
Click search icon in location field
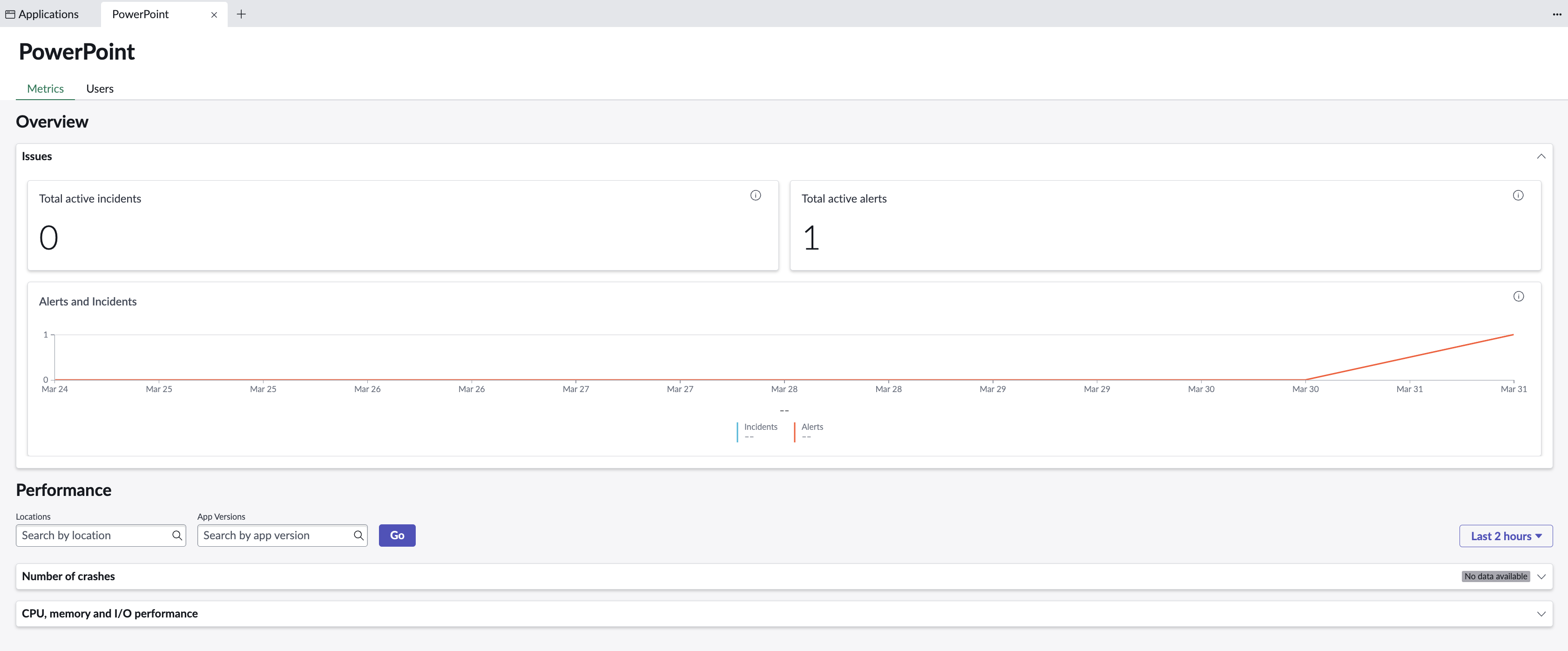click(x=176, y=536)
